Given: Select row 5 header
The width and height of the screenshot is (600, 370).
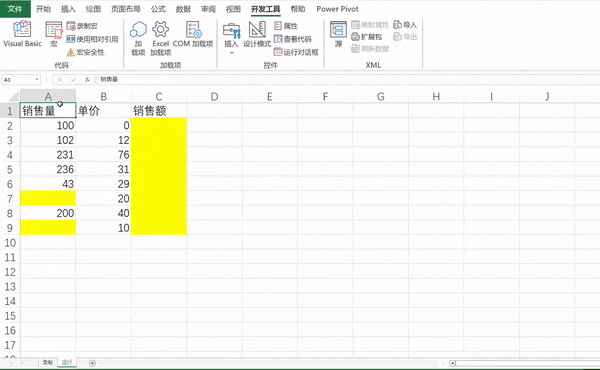Looking at the screenshot, I should point(10,170).
